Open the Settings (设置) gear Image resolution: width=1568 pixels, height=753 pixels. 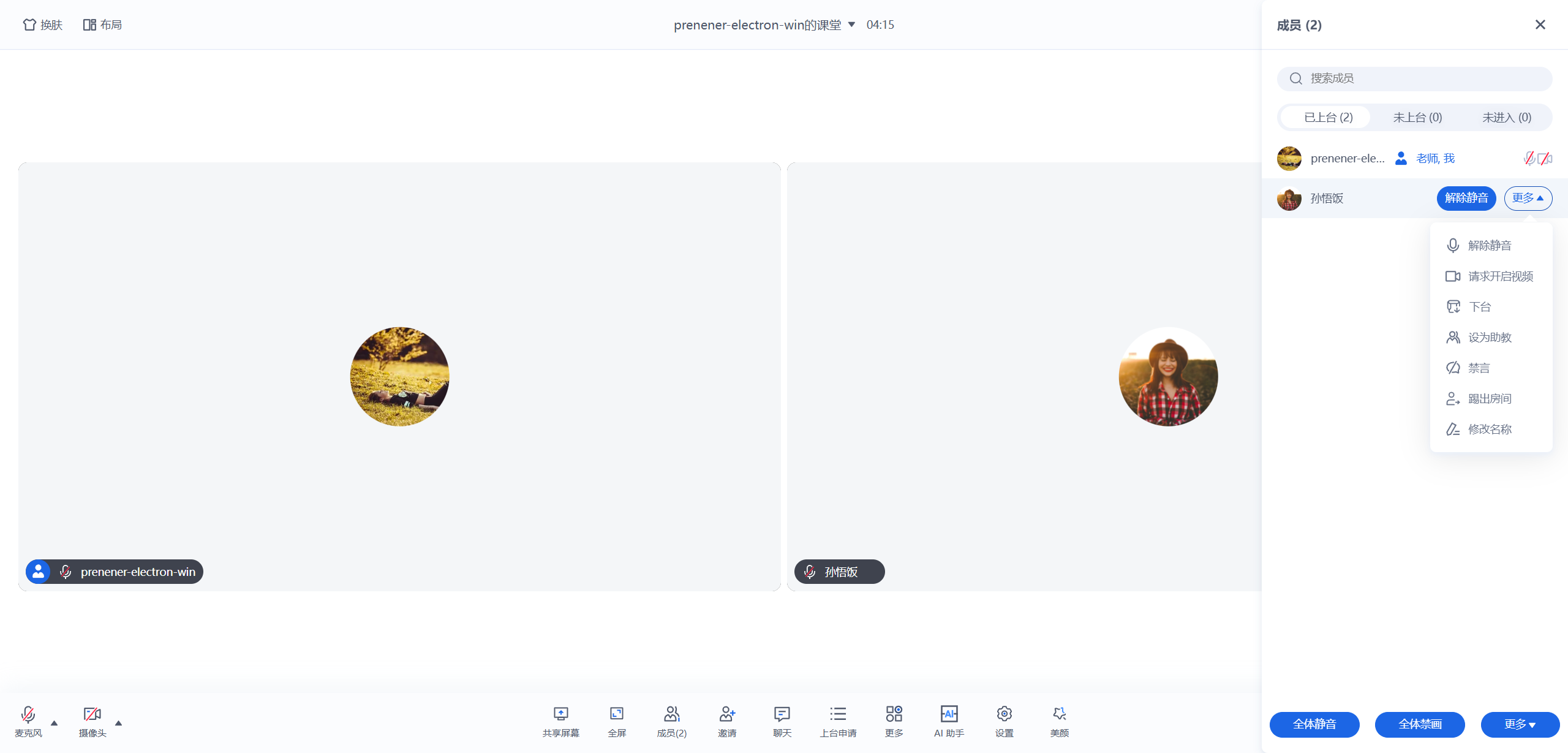[1005, 721]
